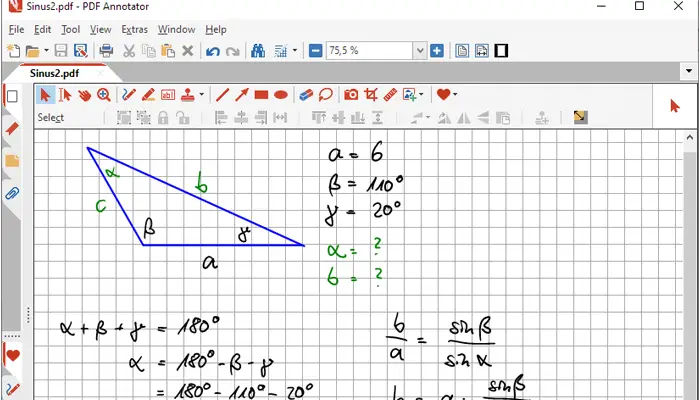Select the Stamp tool
The width and height of the screenshot is (700, 400).
188,95
